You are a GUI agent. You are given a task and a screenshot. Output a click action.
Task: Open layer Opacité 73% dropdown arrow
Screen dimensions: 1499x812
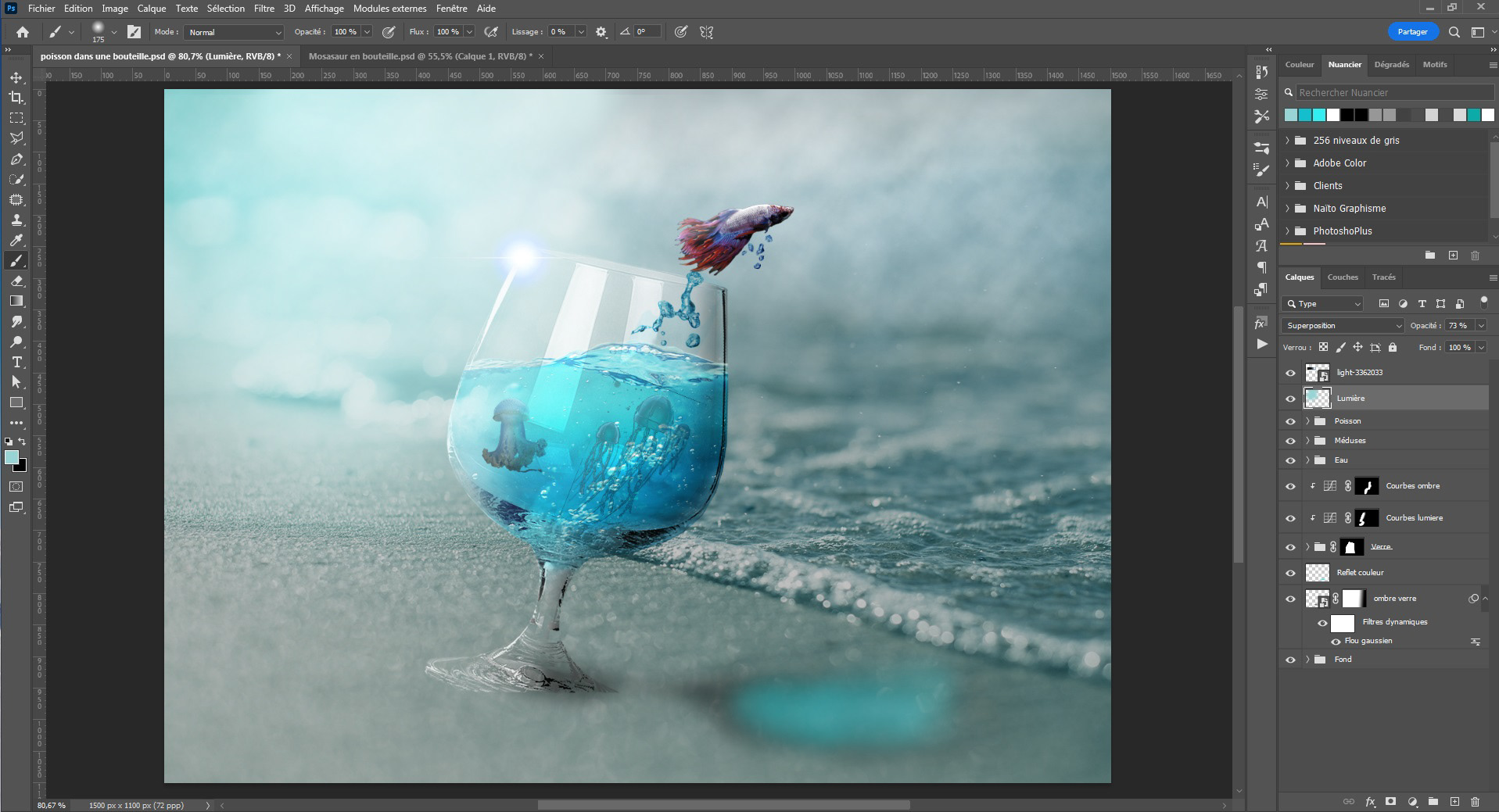tap(1482, 326)
